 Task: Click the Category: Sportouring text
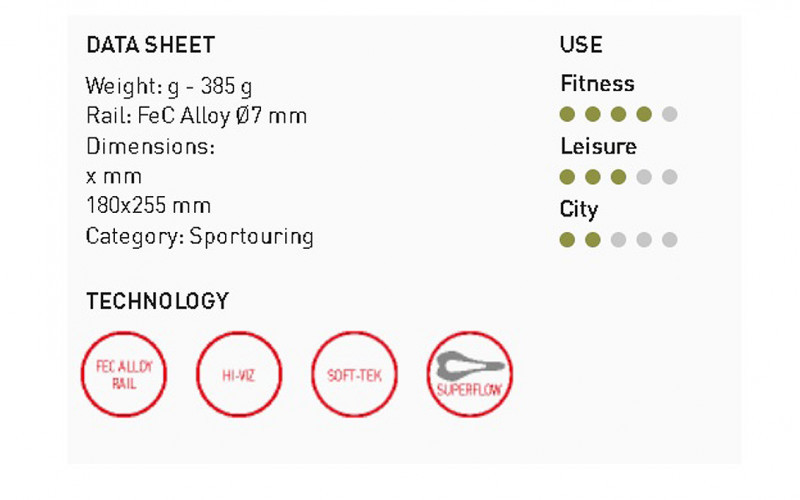pyautogui.click(x=199, y=237)
